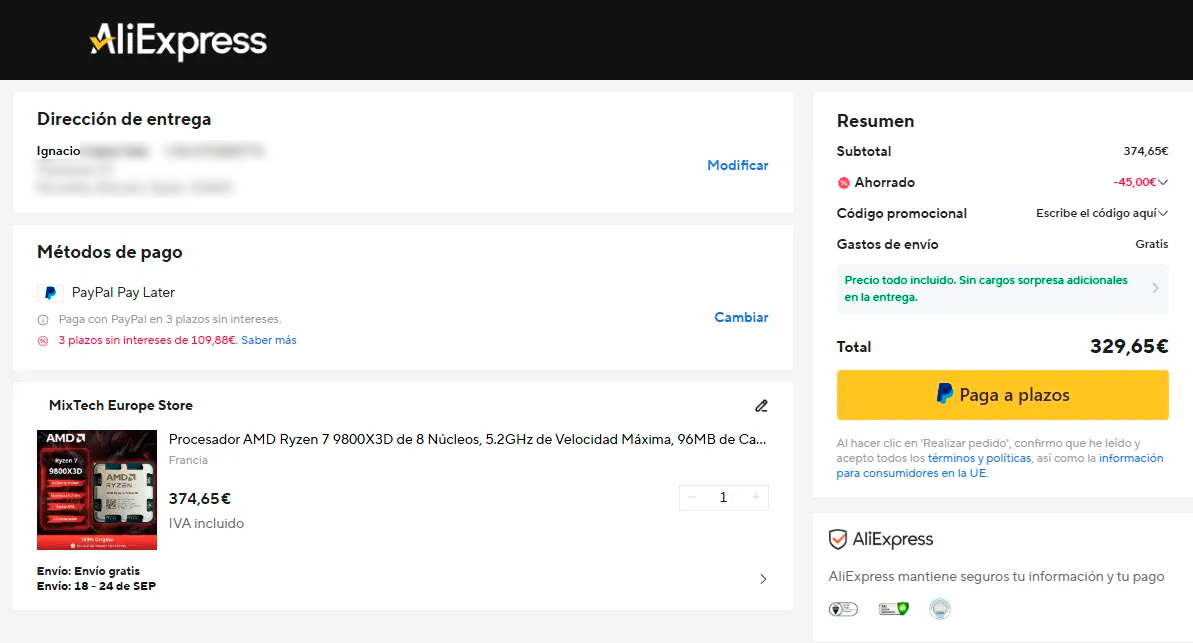Click the PayPal icon beside PayPal Pay Later
Screen dimensions: 1193x643
pos(50,293)
